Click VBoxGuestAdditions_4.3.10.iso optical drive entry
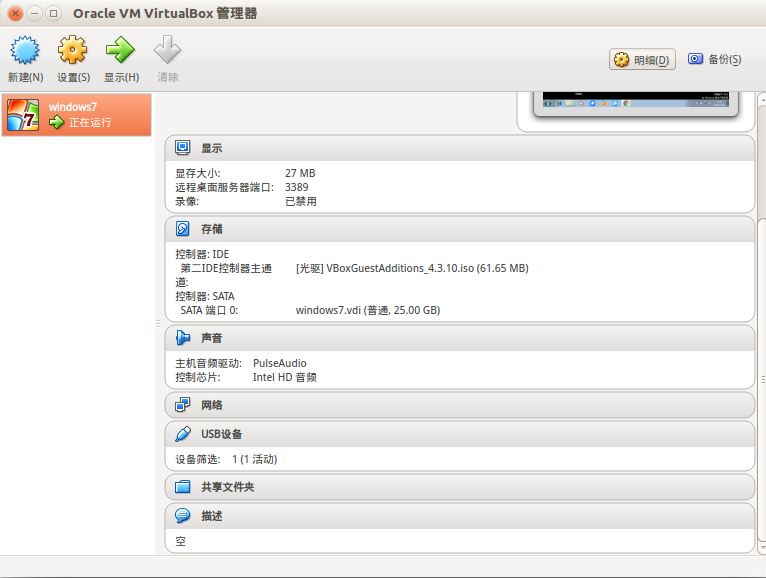 click(x=412, y=268)
